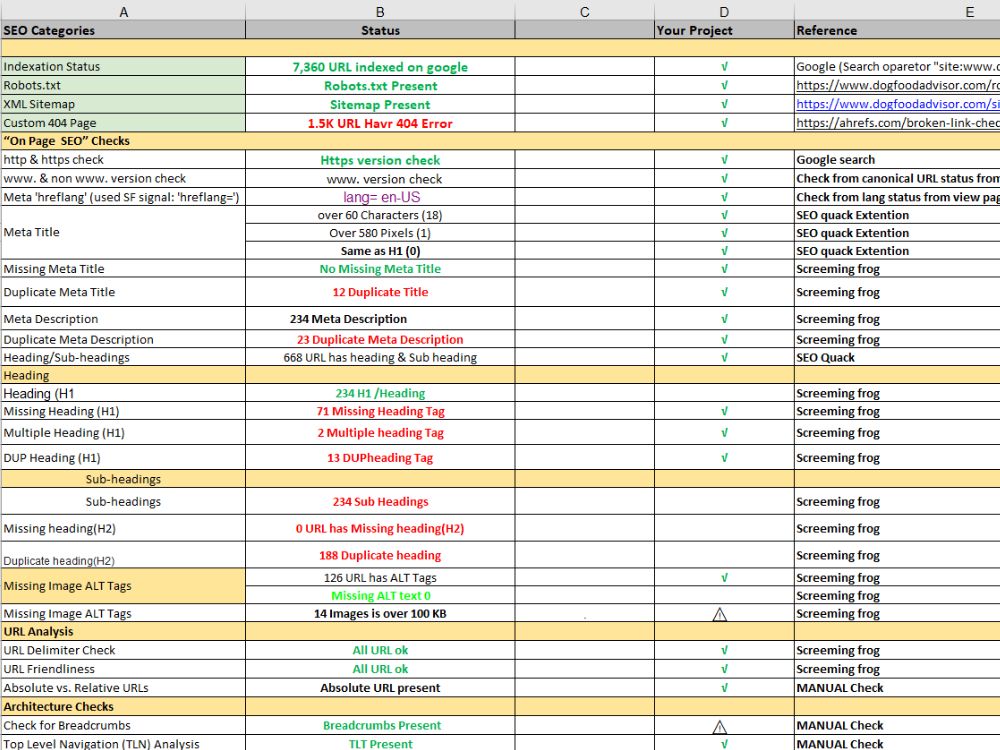Click the checkmark in Multiple Heading (H1) row
1000x750 pixels.
pos(724,432)
